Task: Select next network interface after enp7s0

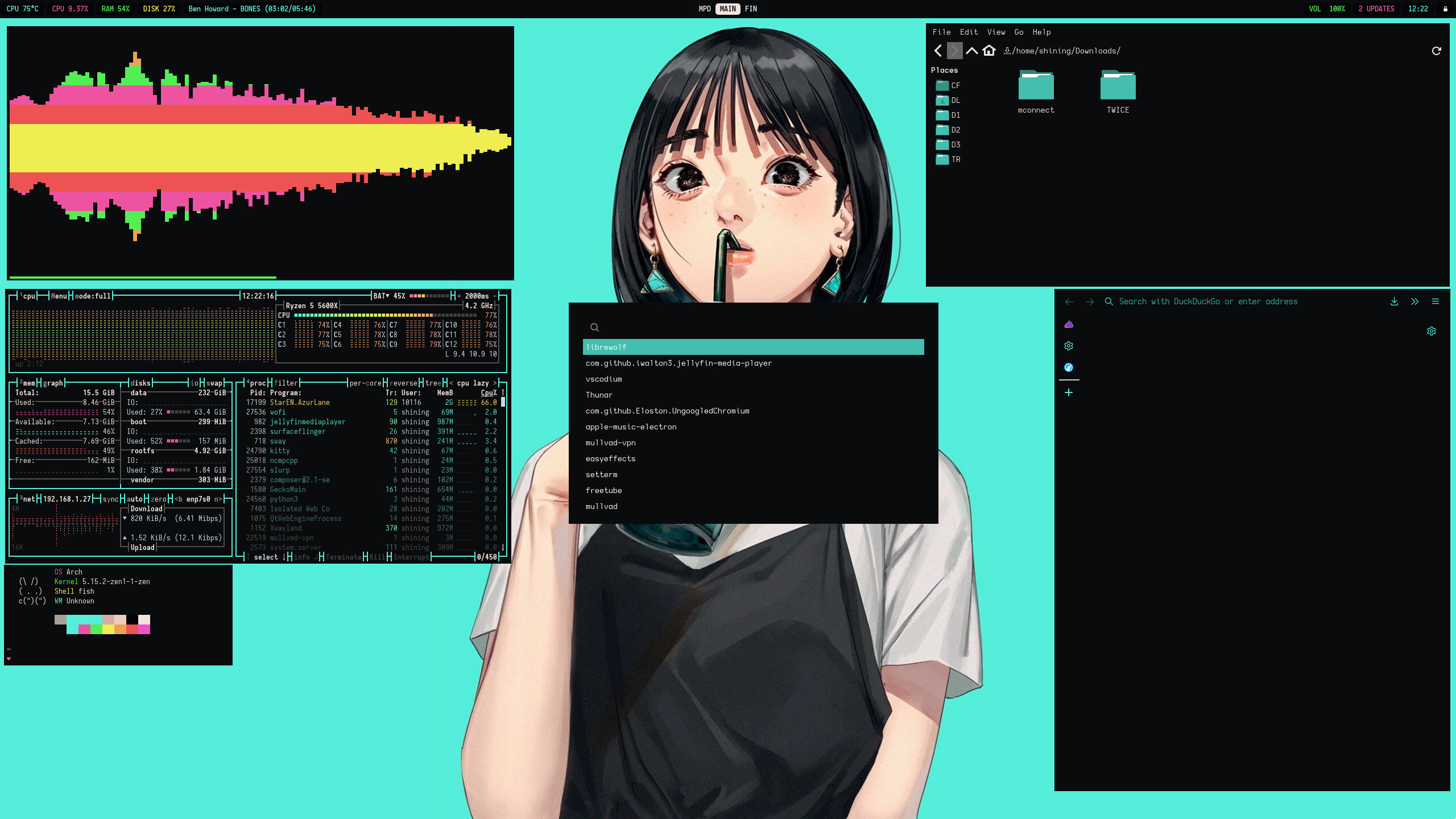Action: click(x=218, y=499)
